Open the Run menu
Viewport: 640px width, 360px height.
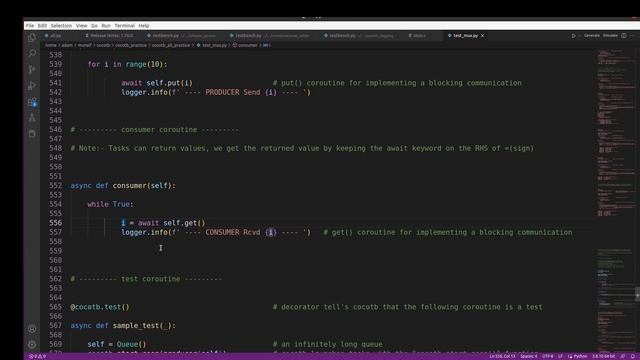[106, 26]
